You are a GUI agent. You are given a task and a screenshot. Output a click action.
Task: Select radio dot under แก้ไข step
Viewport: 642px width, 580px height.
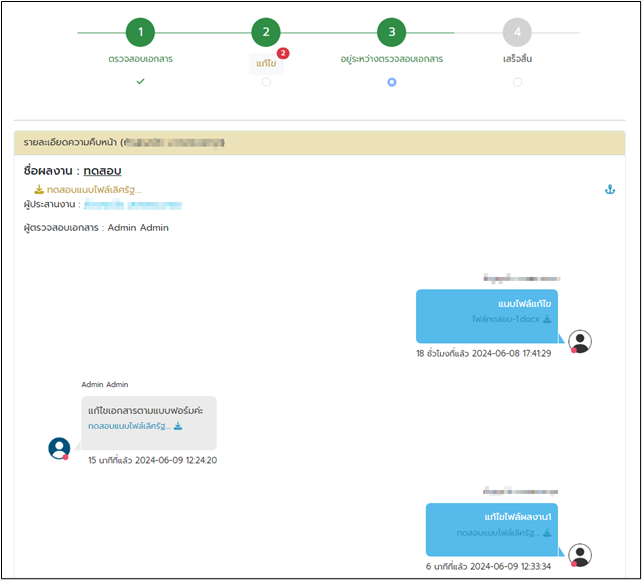point(266,82)
